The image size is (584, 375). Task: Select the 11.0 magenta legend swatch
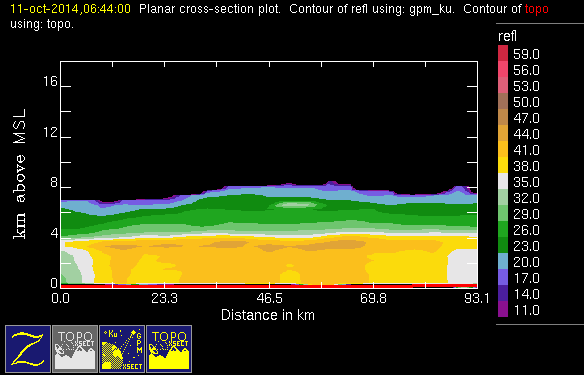pos(503,309)
